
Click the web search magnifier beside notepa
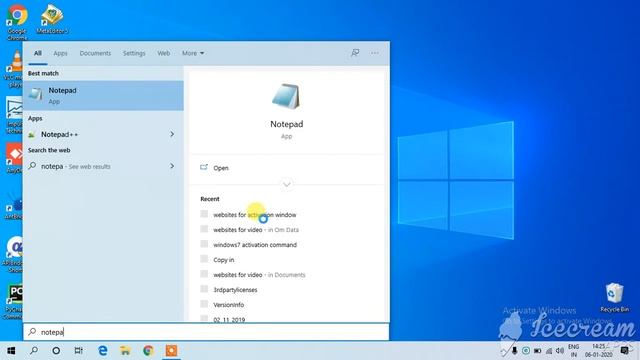32,166
